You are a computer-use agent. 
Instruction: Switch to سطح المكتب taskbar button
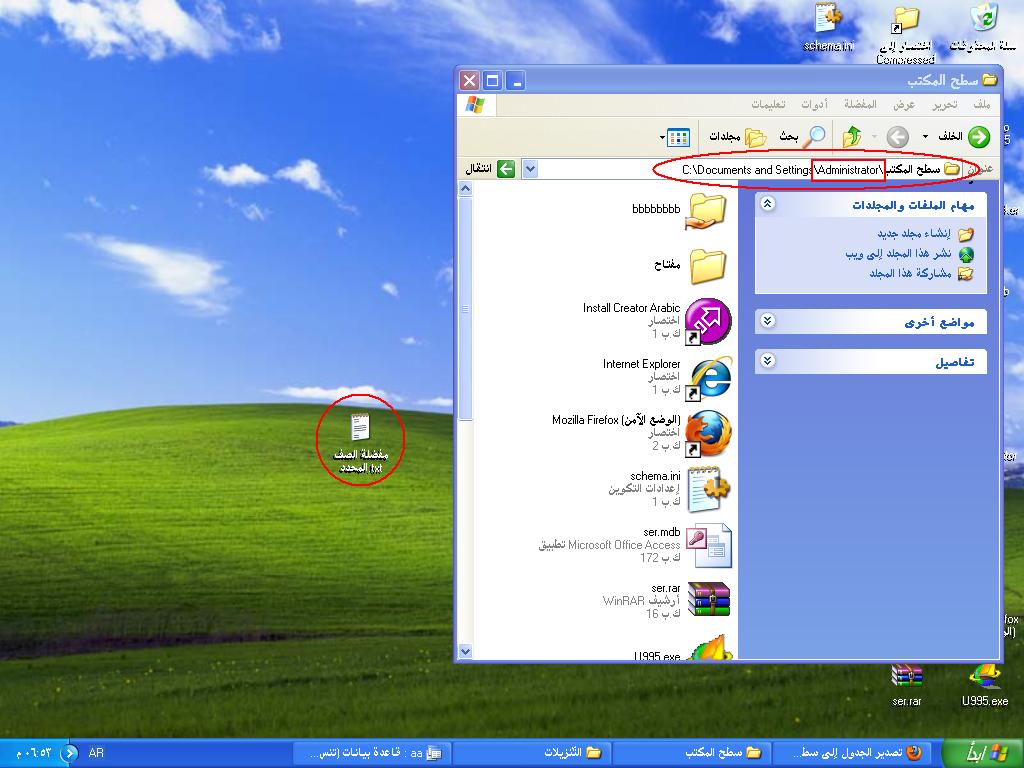point(692,753)
